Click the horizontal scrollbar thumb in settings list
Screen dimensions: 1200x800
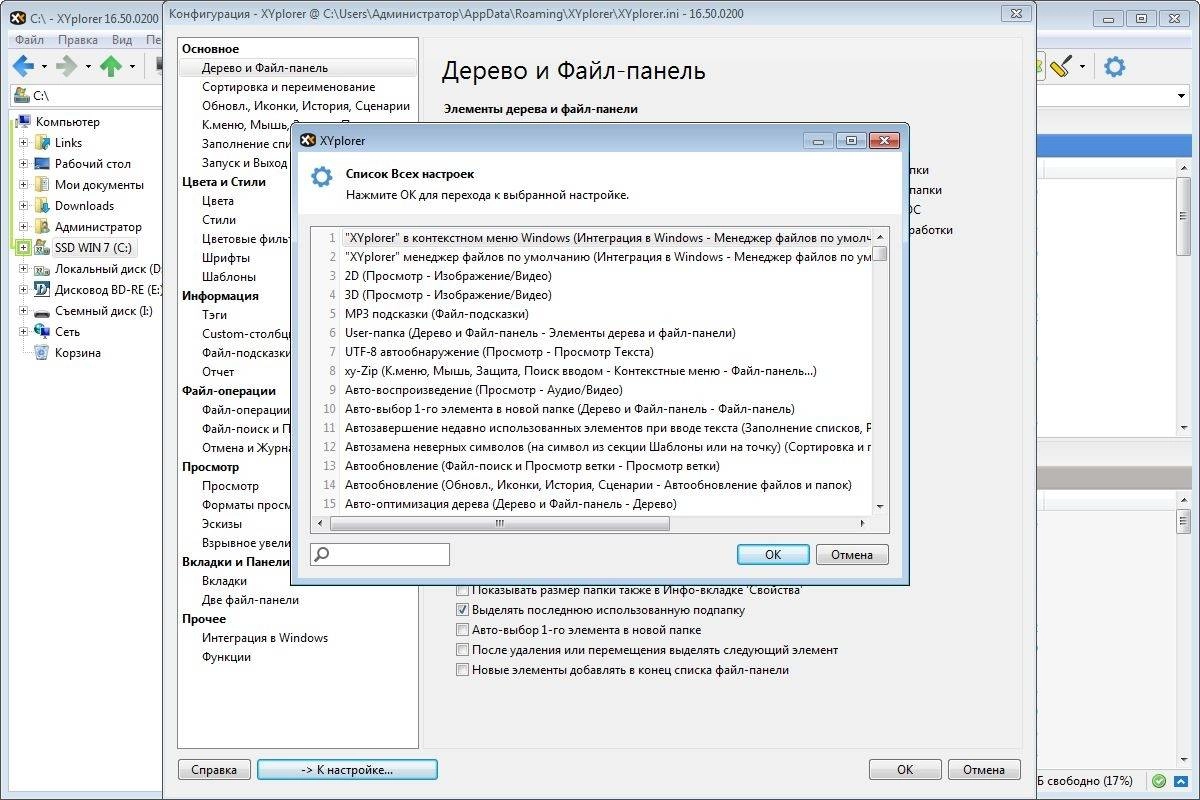pos(500,523)
